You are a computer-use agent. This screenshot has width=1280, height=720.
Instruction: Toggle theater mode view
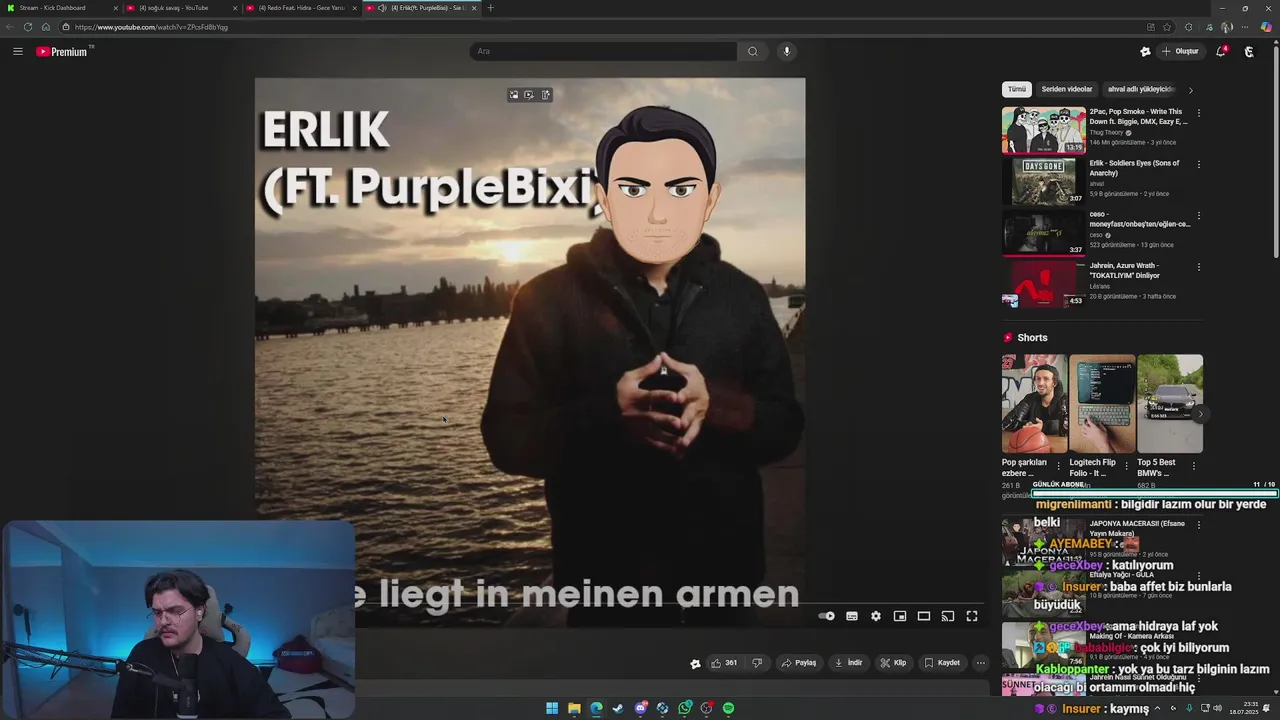pyautogui.click(x=924, y=616)
